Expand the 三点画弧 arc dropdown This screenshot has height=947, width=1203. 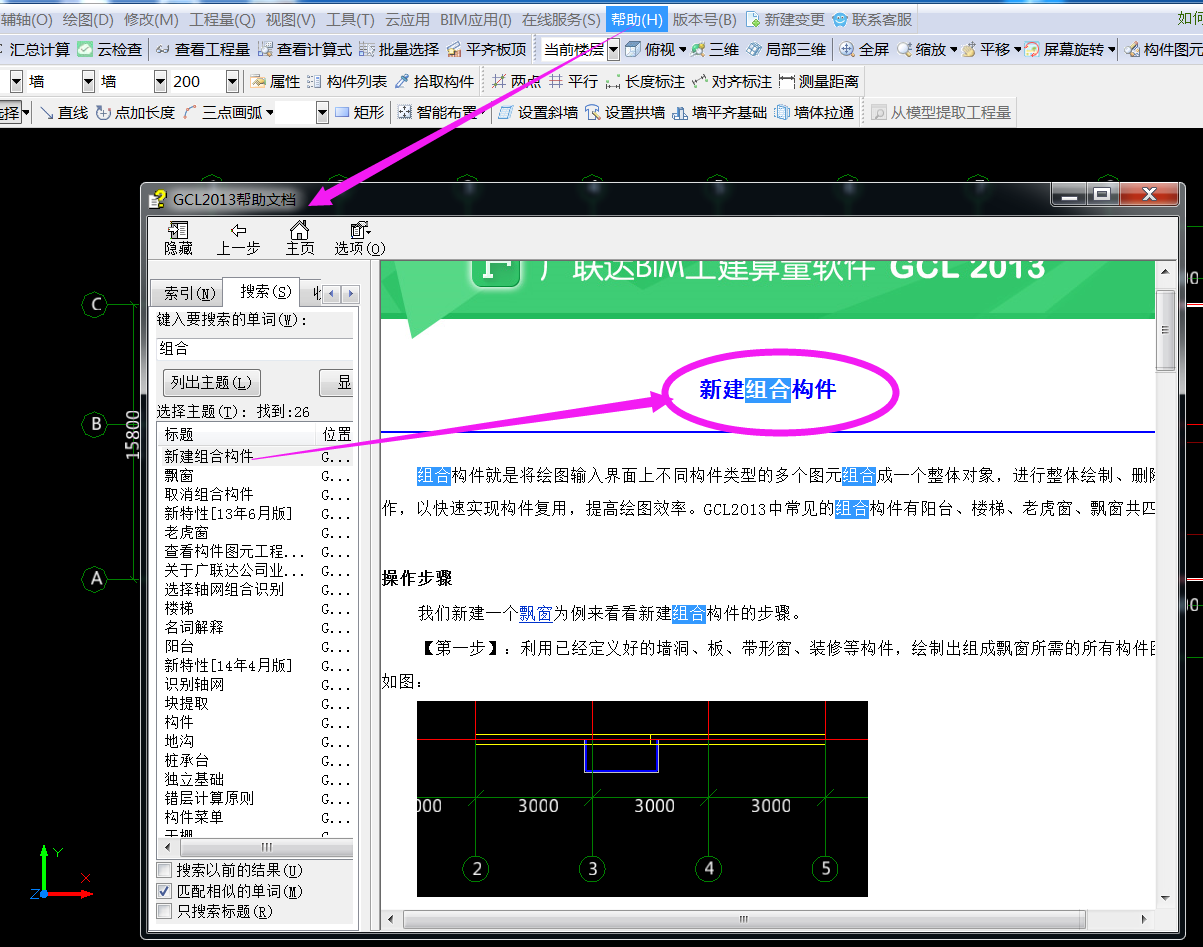pyautogui.click(x=270, y=113)
